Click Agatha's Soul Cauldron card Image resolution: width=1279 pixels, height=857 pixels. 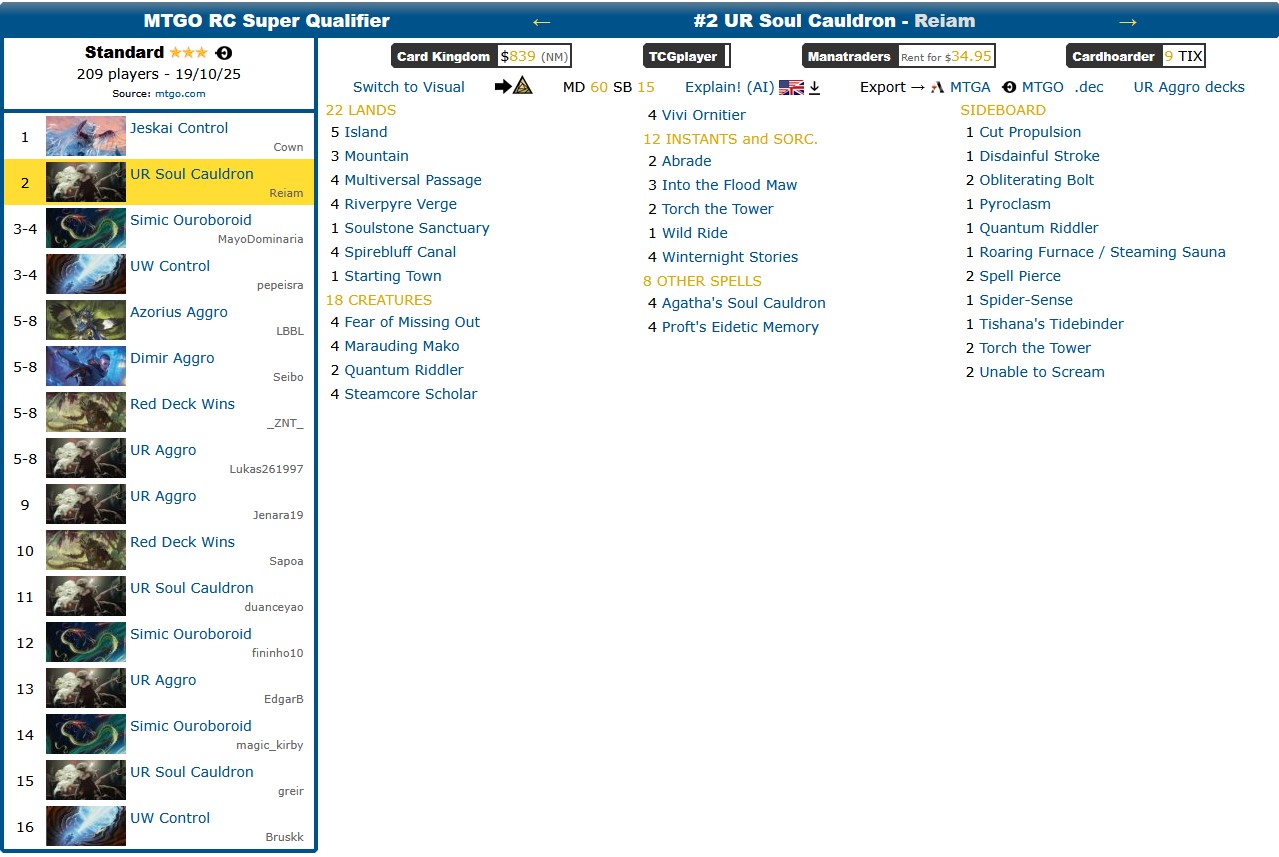pyautogui.click(x=744, y=303)
